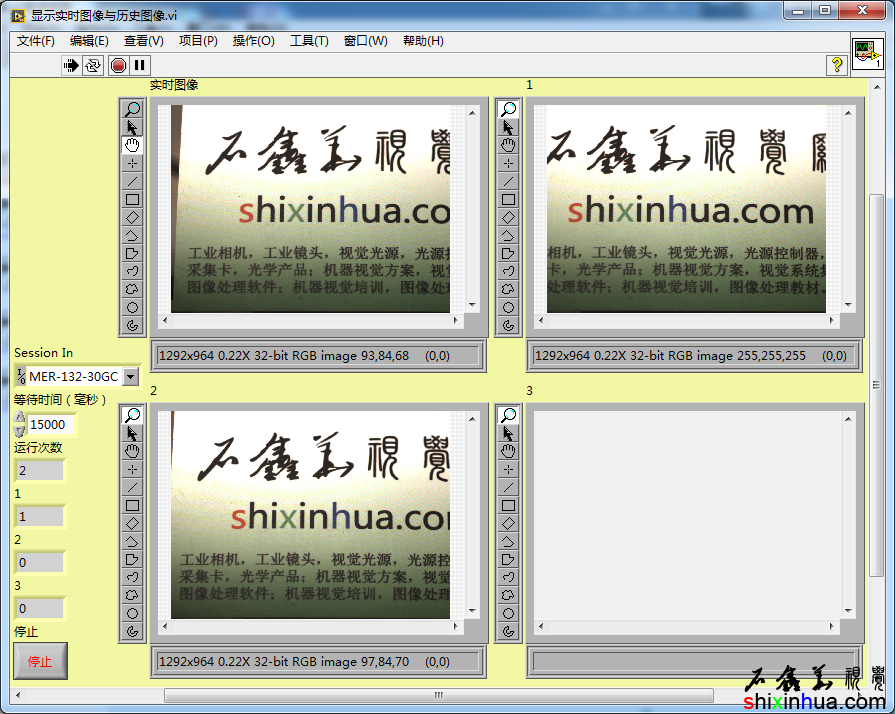
Task: Open the 操作(O) menu
Action: (x=253, y=41)
